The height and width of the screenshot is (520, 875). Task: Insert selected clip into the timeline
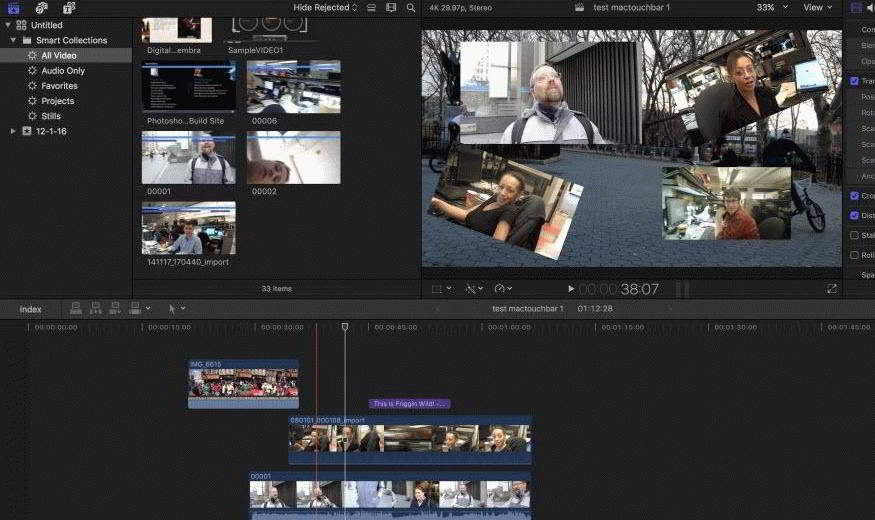coord(96,309)
